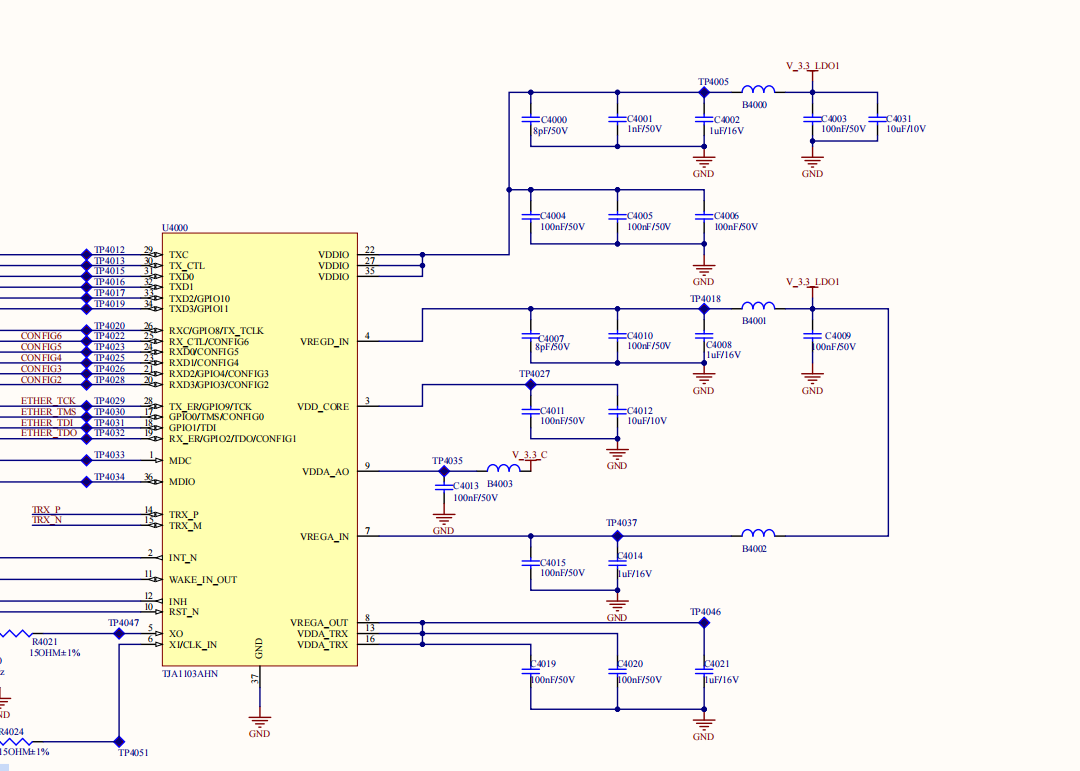The height and width of the screenshot is (771, 1080).
Task: Select test point TP4047 on XO line
Action: tap(119, 633)
